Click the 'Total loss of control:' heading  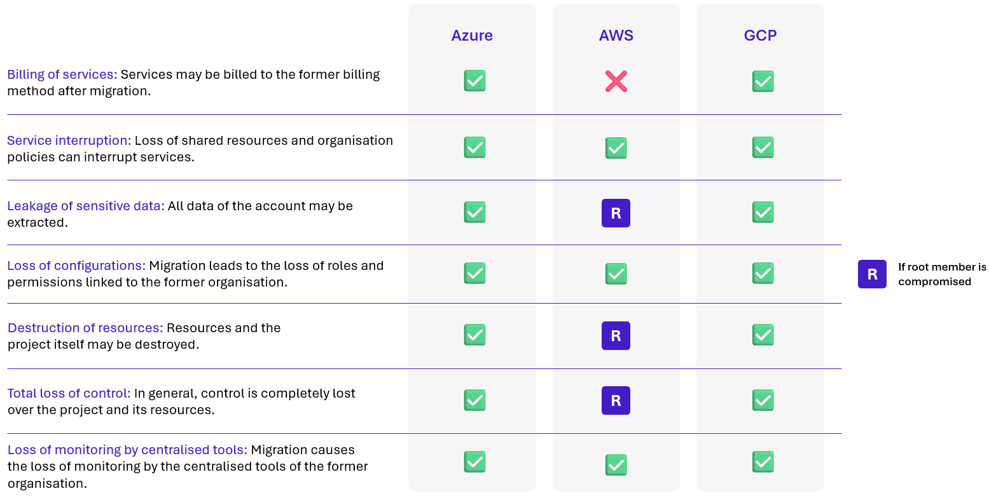pyautogui.click(x=69, y=394)
